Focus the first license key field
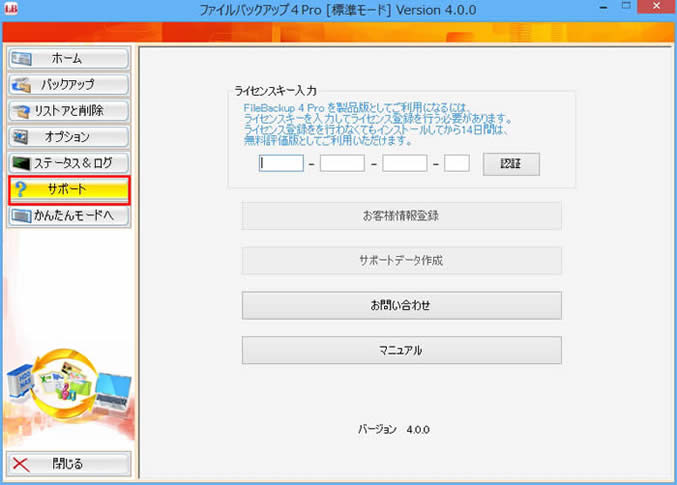The width and height of the screenshot is (677, 485). tap(281, 163)
